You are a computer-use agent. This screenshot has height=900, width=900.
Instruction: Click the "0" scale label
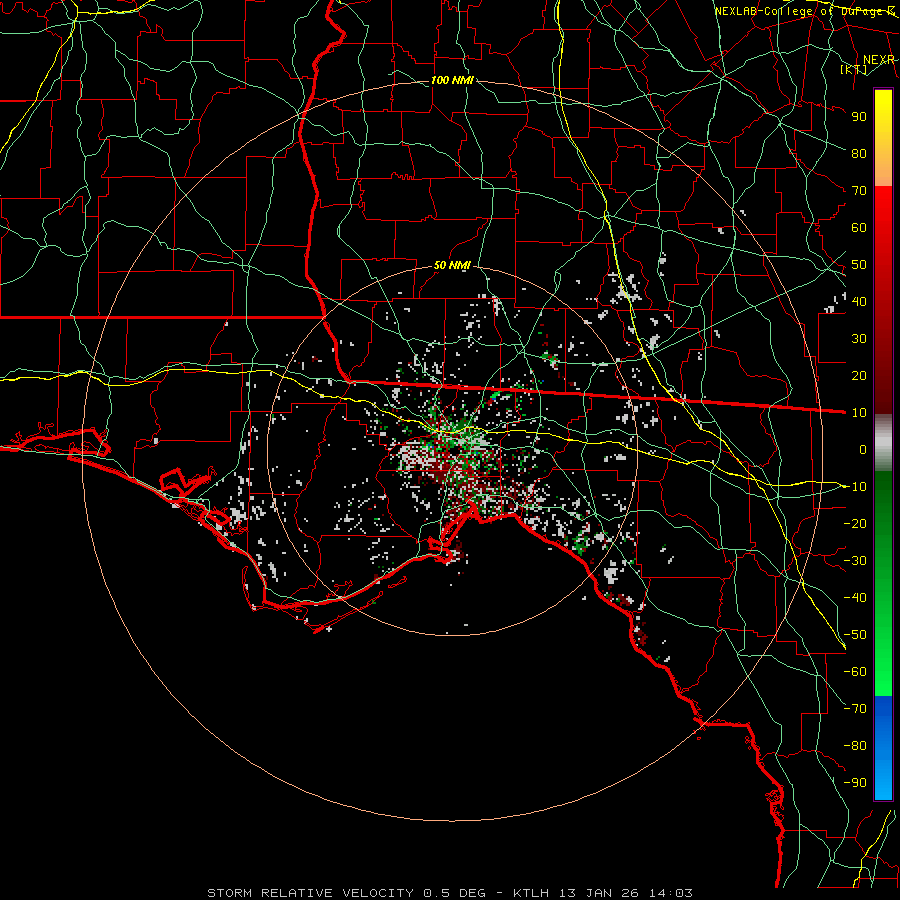[863, 449]
